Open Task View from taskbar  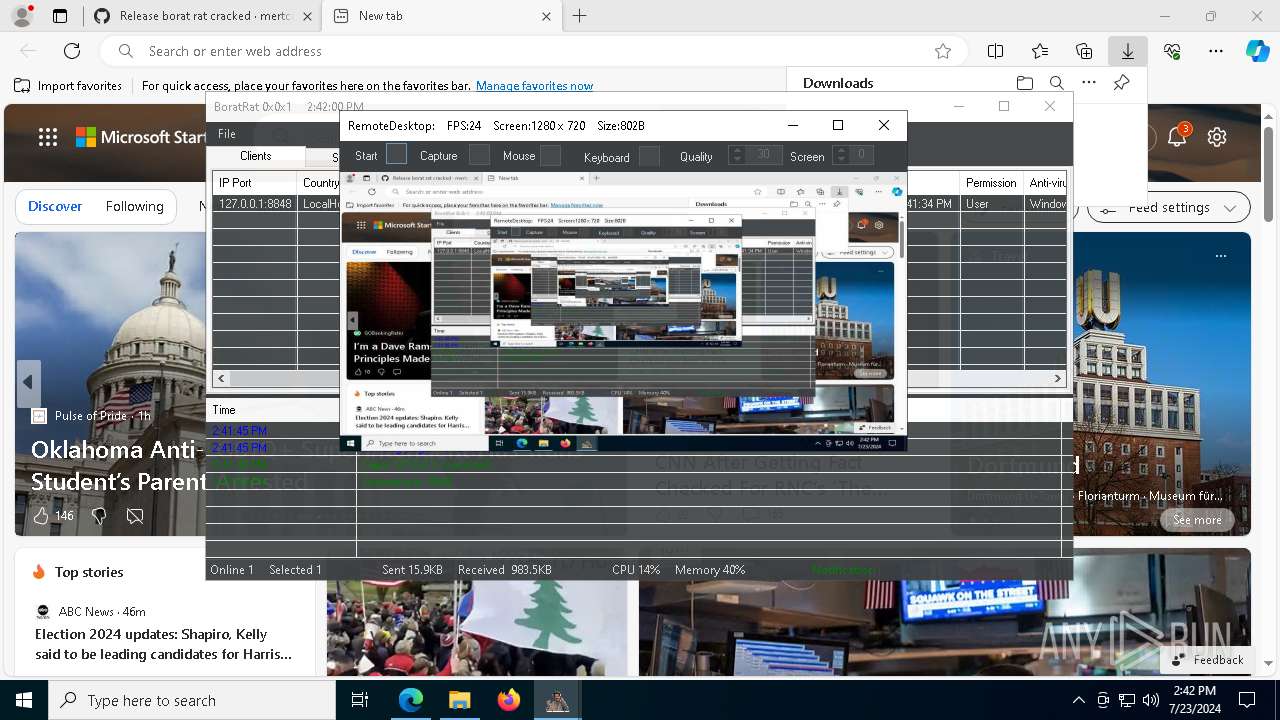click(x=360, y=700)
